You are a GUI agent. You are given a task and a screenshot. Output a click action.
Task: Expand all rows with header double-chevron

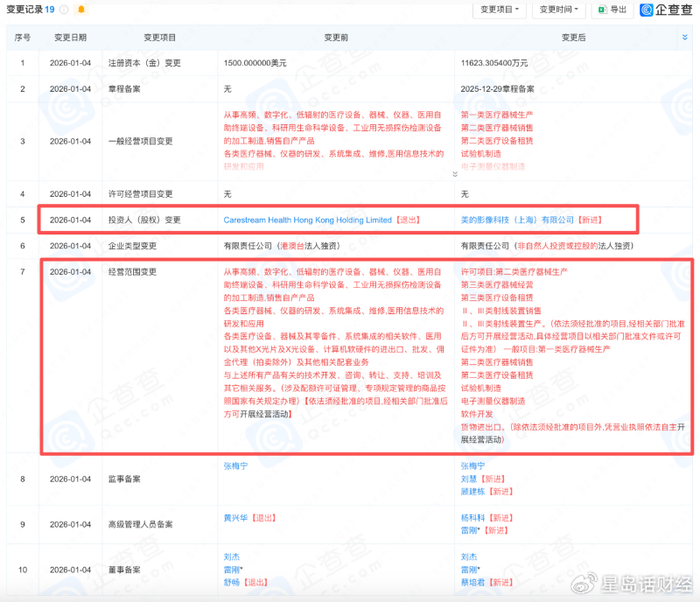click(685, 38)
